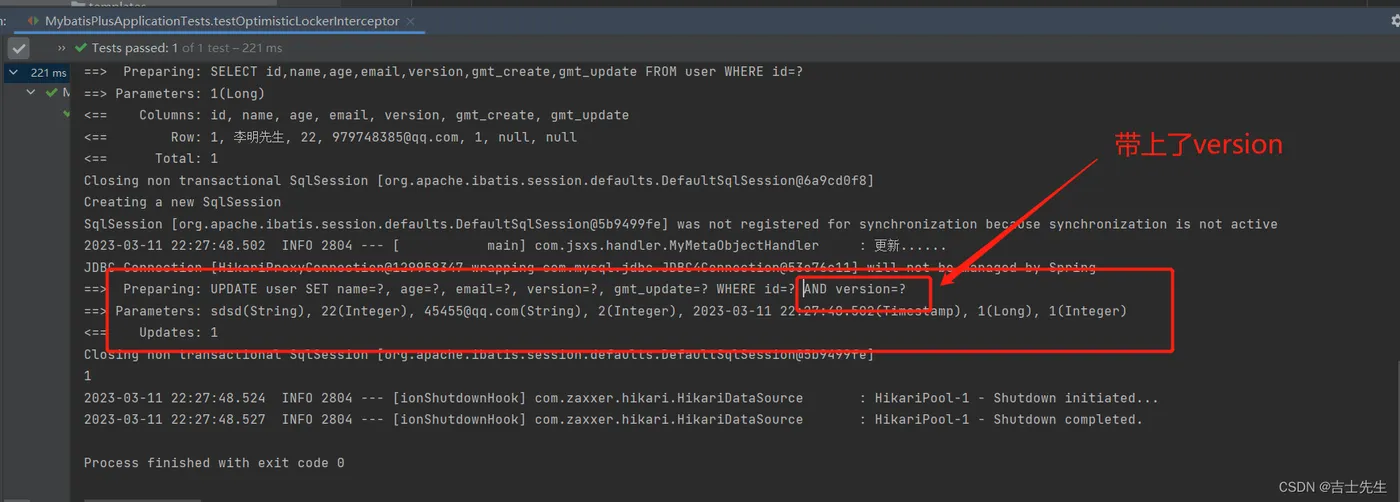Click the Row line with 979748385@qq.com
Image resolution: width=1400 pixels, height=502 pixels.
[x=330, y=137]
